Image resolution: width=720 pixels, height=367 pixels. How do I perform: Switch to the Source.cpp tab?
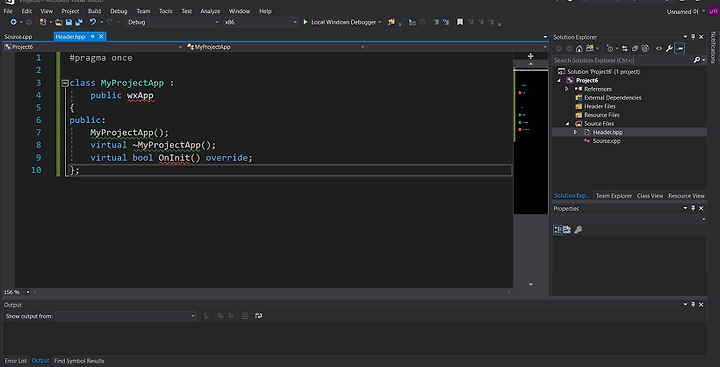pyautogui.click(x=18, y=37)
